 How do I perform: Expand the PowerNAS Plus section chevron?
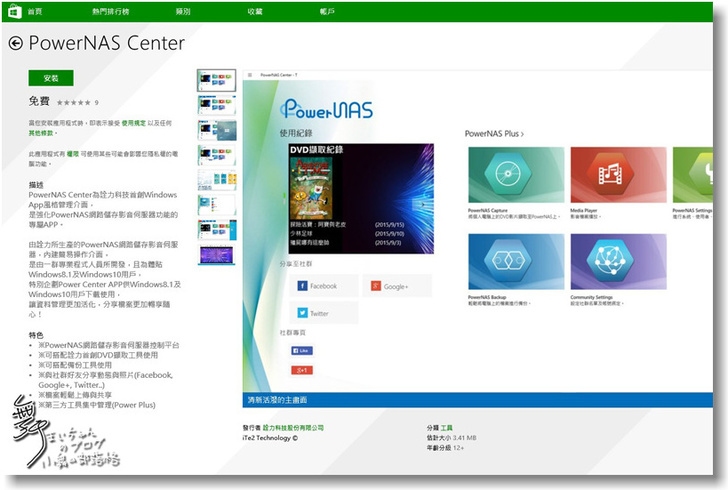522,134
